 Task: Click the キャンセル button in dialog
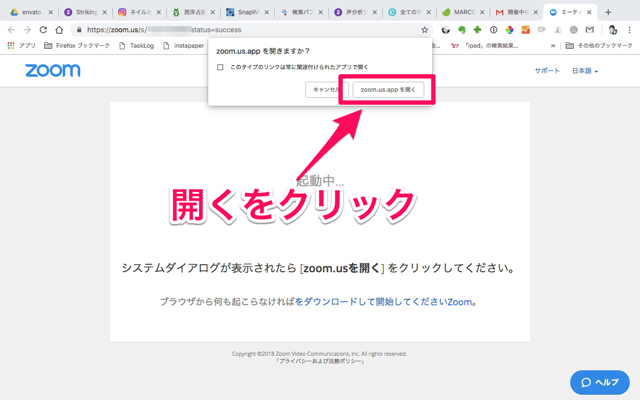pyautogui.click(x=327, y=89)
